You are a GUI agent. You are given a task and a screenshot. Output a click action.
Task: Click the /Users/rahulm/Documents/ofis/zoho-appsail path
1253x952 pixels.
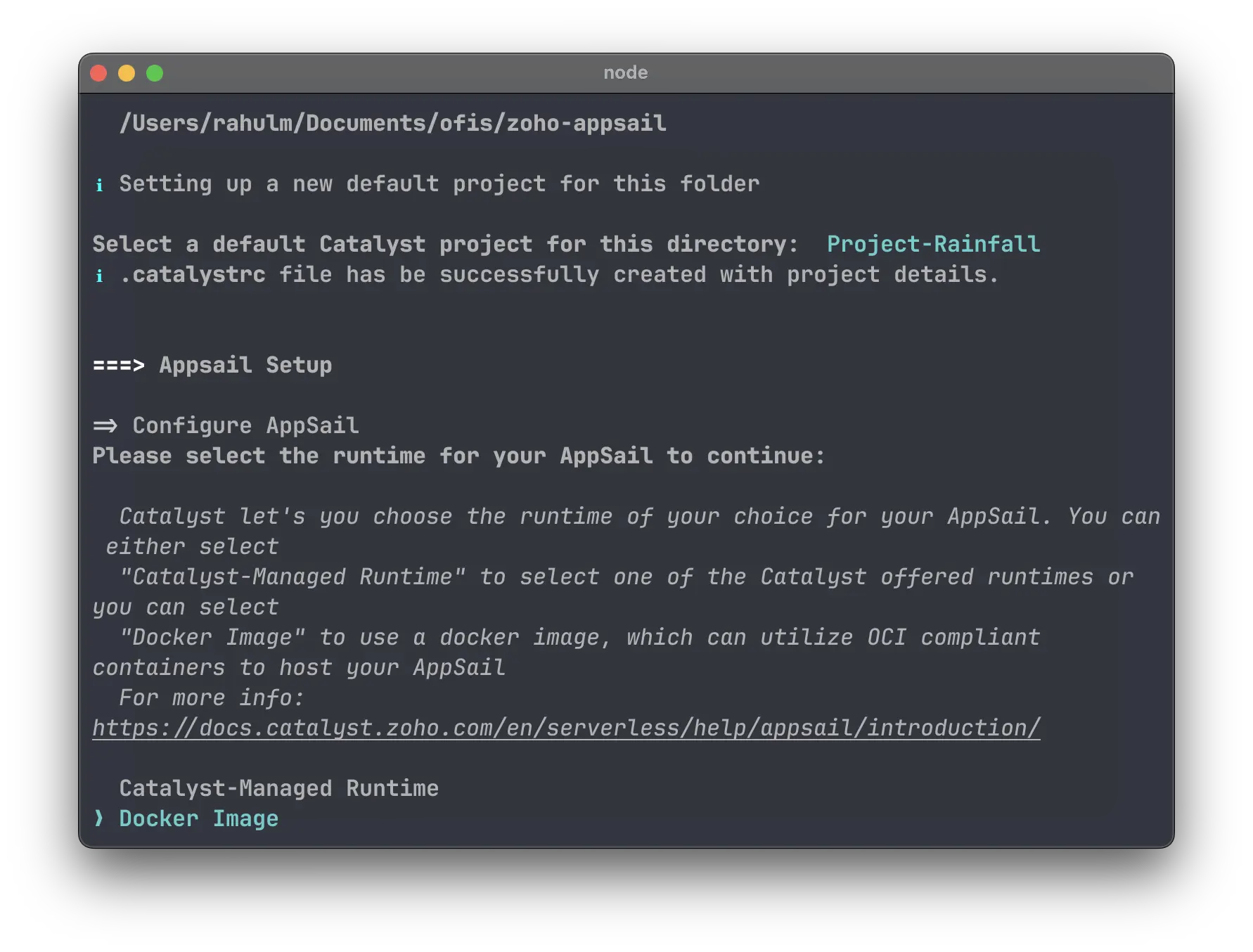(x=393, y=123)
